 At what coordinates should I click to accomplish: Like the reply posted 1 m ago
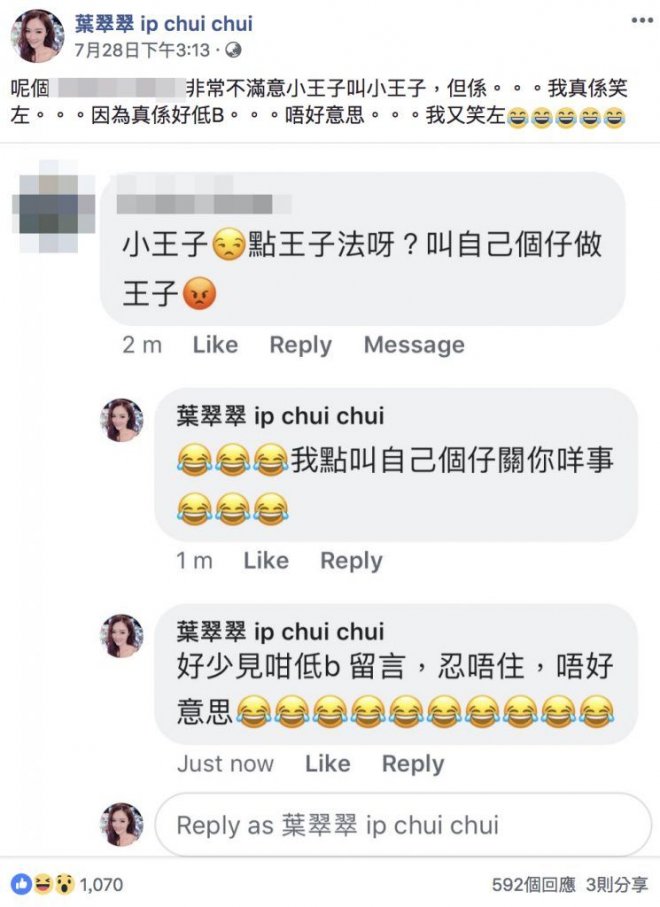click(266, 561)
